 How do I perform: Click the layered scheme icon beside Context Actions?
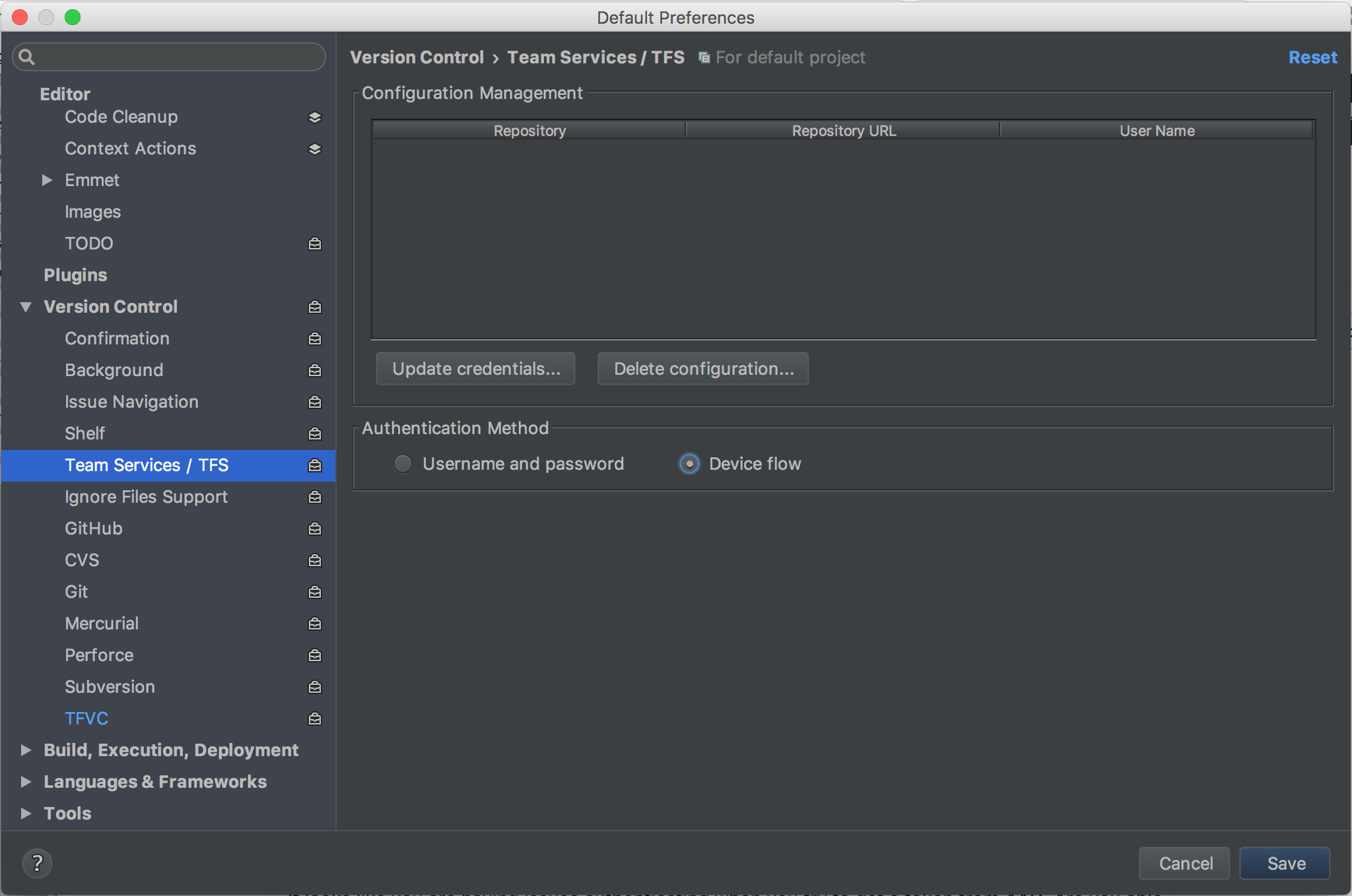[x=315, y=148]
